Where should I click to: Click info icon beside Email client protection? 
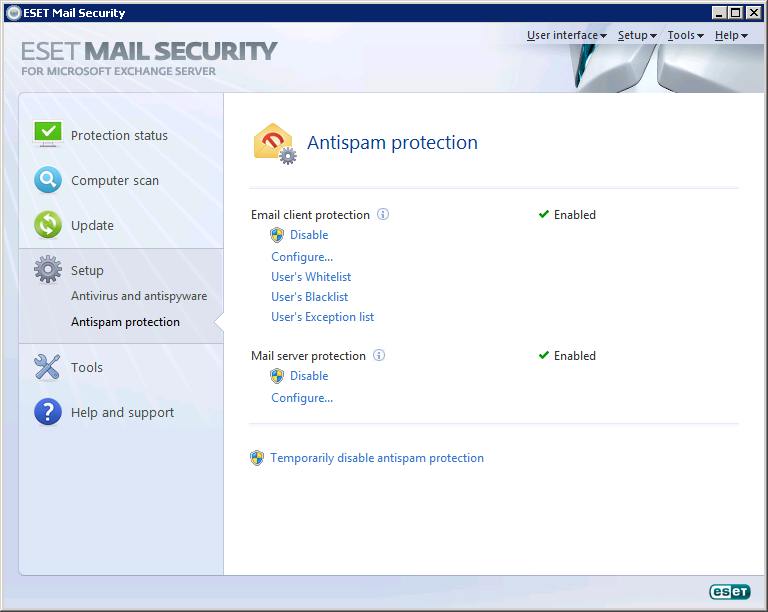coord(383,214)
